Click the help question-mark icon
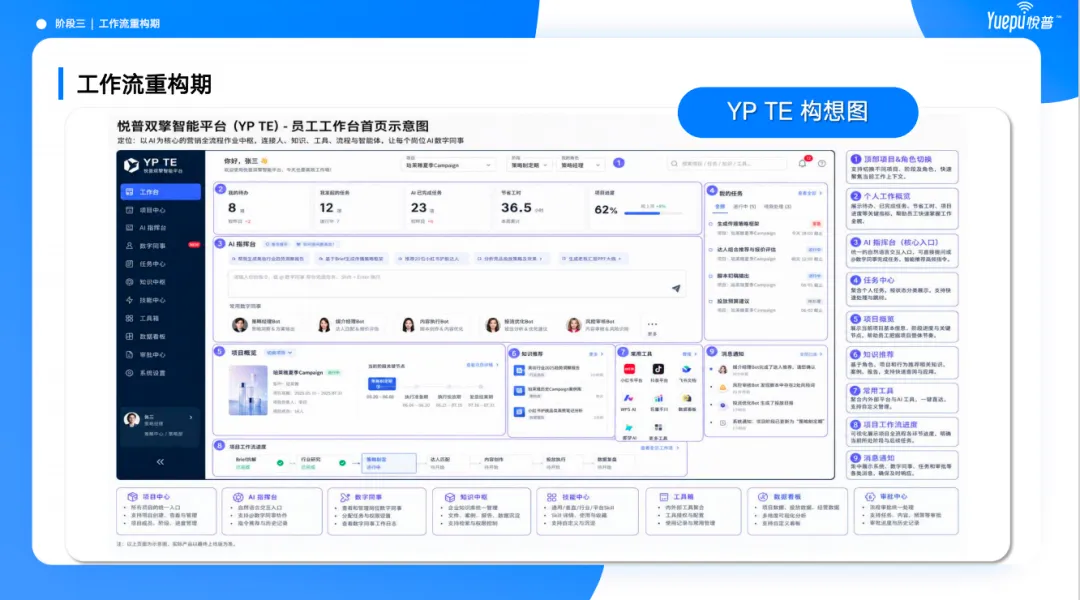The width and height of the screenshot is (1080, 600). point(822,163)
